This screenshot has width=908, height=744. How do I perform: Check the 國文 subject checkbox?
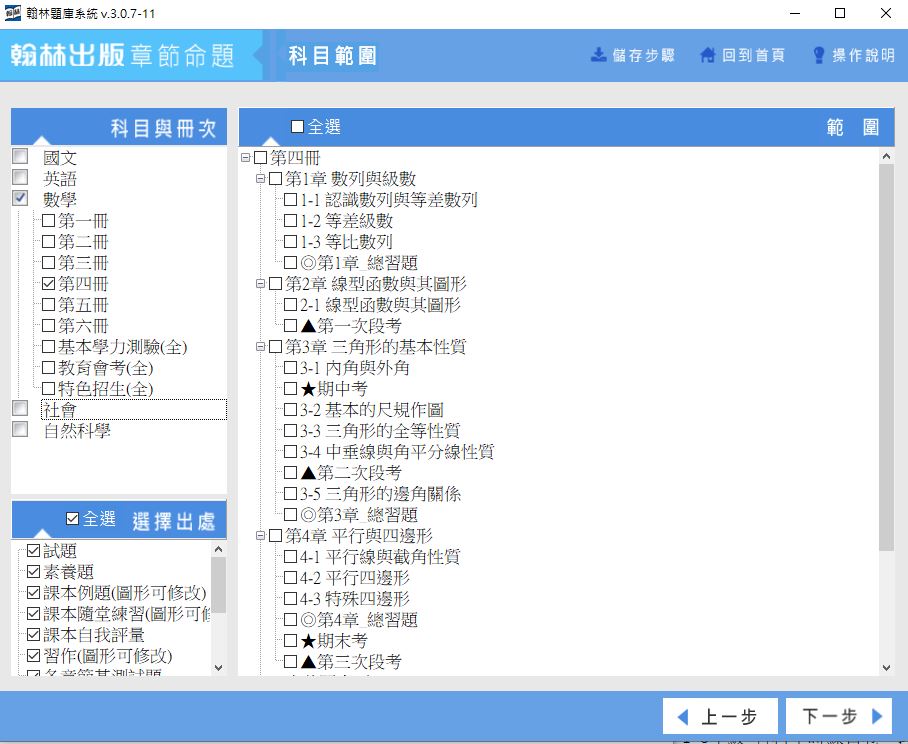pos(20,156)
